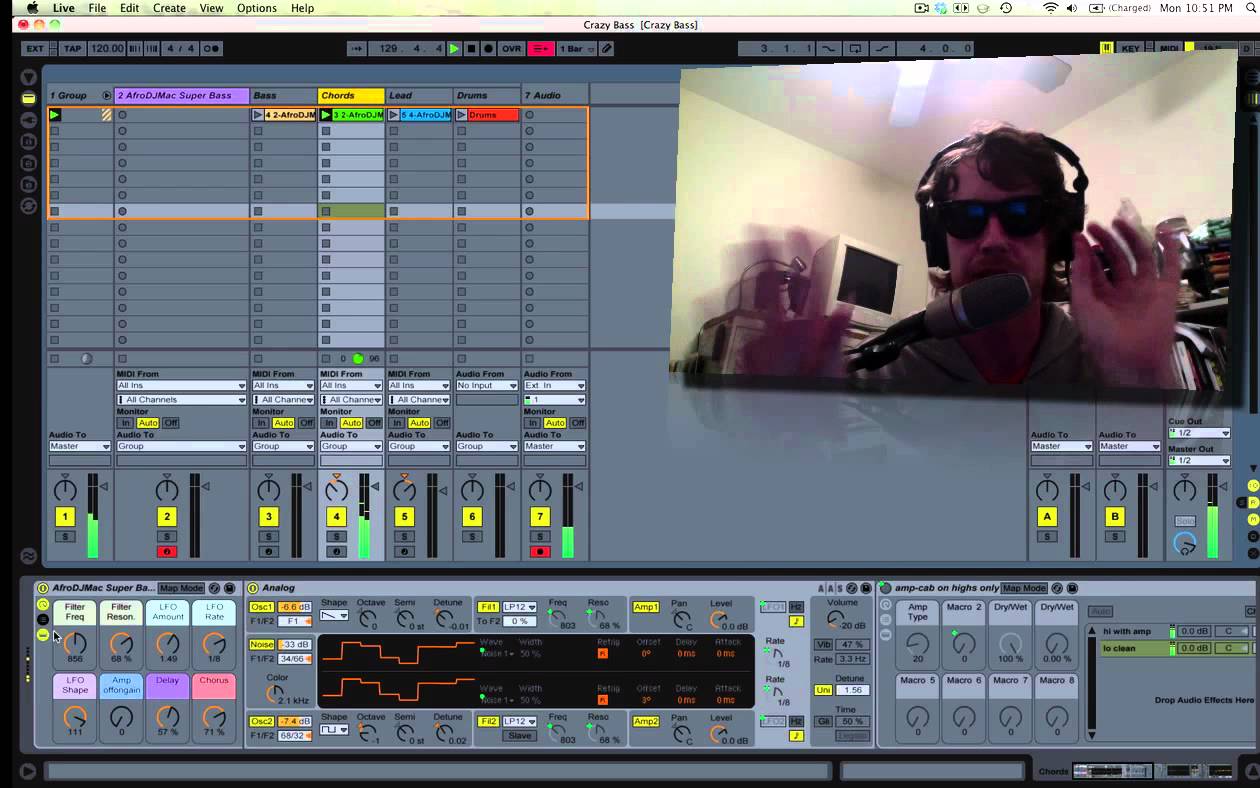
Task: Click the global Record button
Action: 488,48
